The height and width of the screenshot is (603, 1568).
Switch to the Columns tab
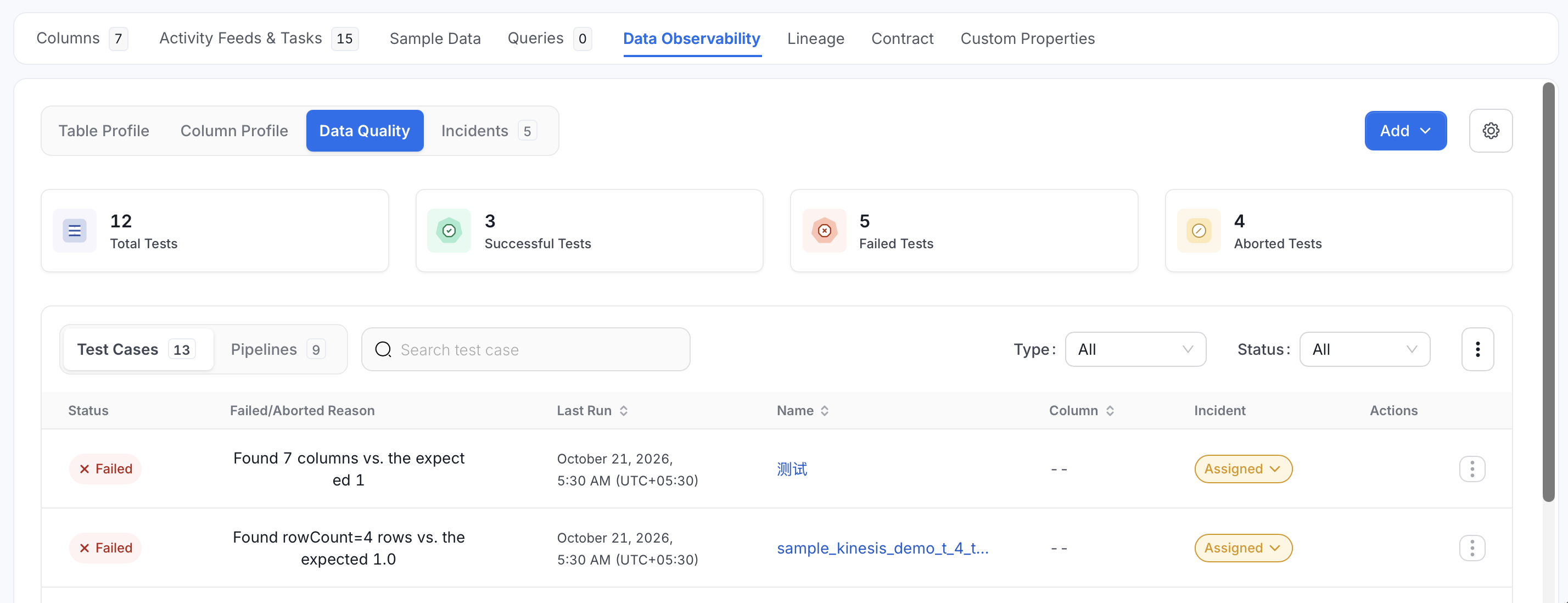(82, 38)
